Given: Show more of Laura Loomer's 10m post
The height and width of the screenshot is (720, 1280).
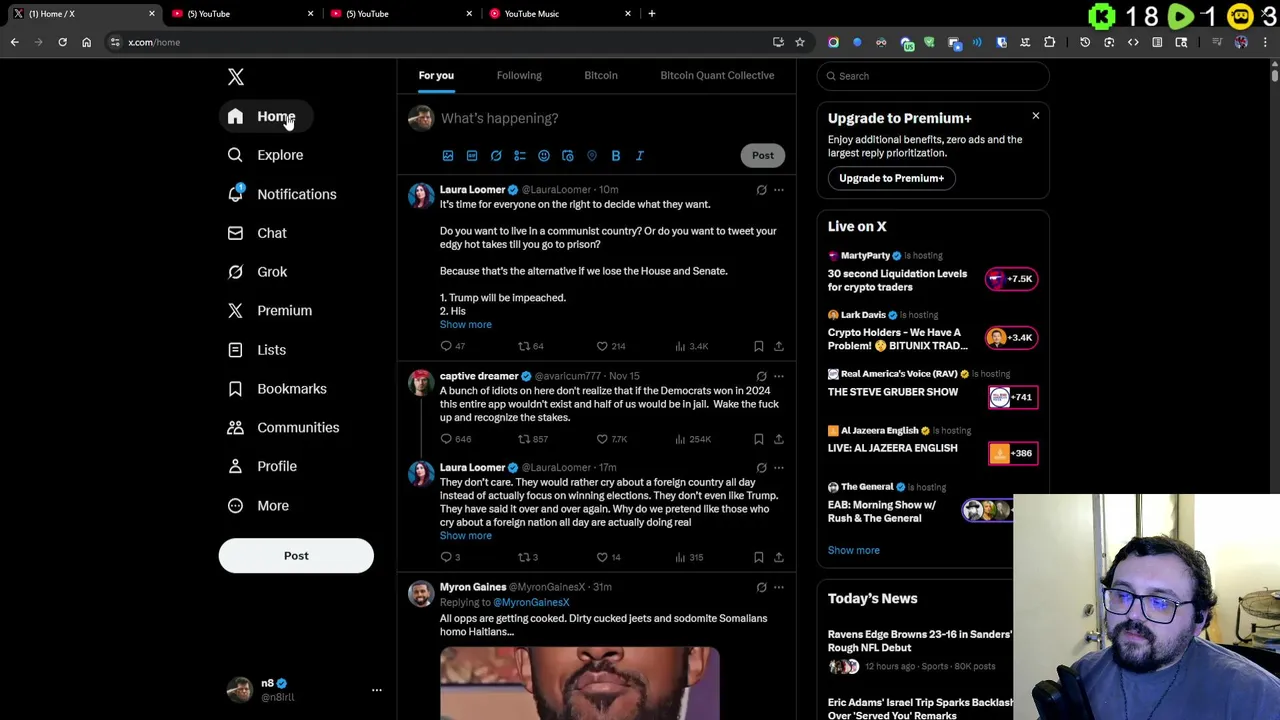Looking at the screenshot, I should 466,325.
